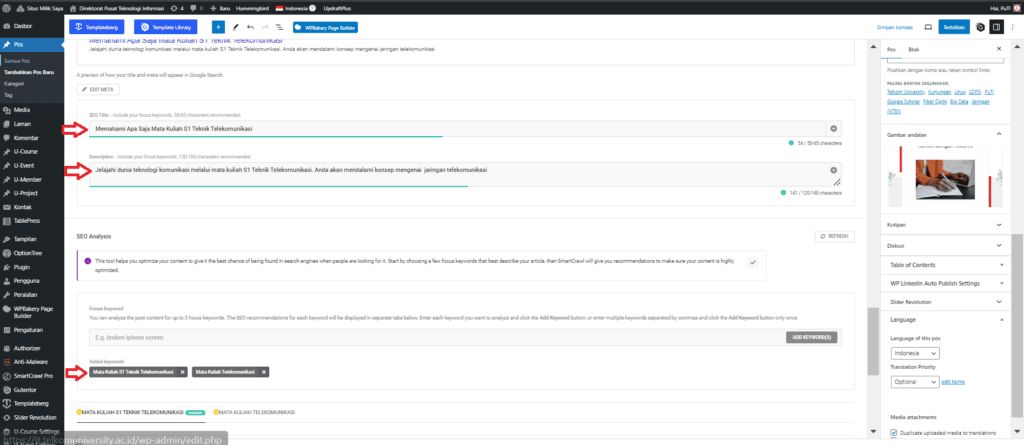Open SmartCrawl Pro in the admin sidebar
1024x445 pixels.
32,376
